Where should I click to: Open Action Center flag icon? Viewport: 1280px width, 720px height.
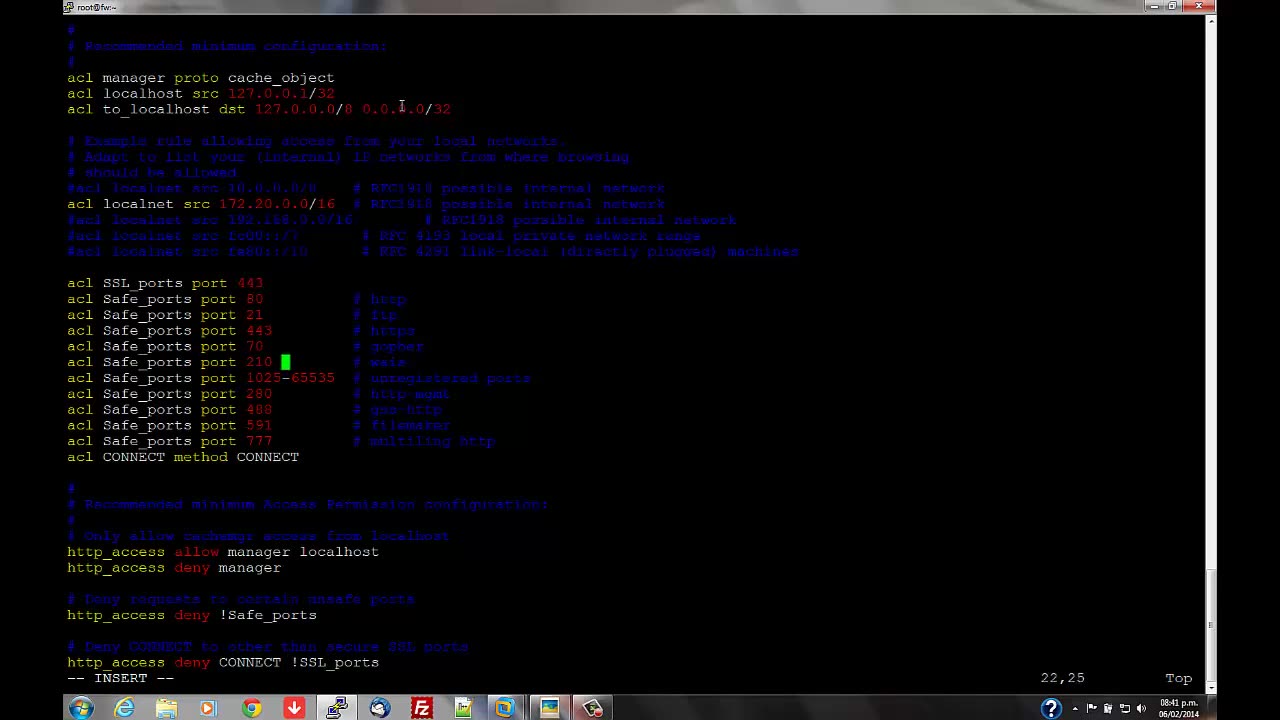tap(1092, 708)
